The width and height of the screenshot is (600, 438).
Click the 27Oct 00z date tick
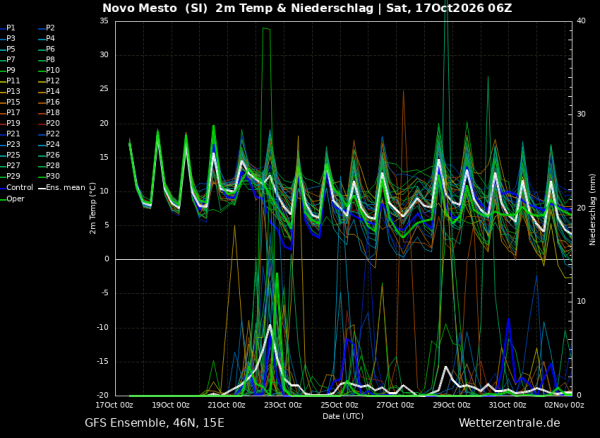(x=395, y=405)
